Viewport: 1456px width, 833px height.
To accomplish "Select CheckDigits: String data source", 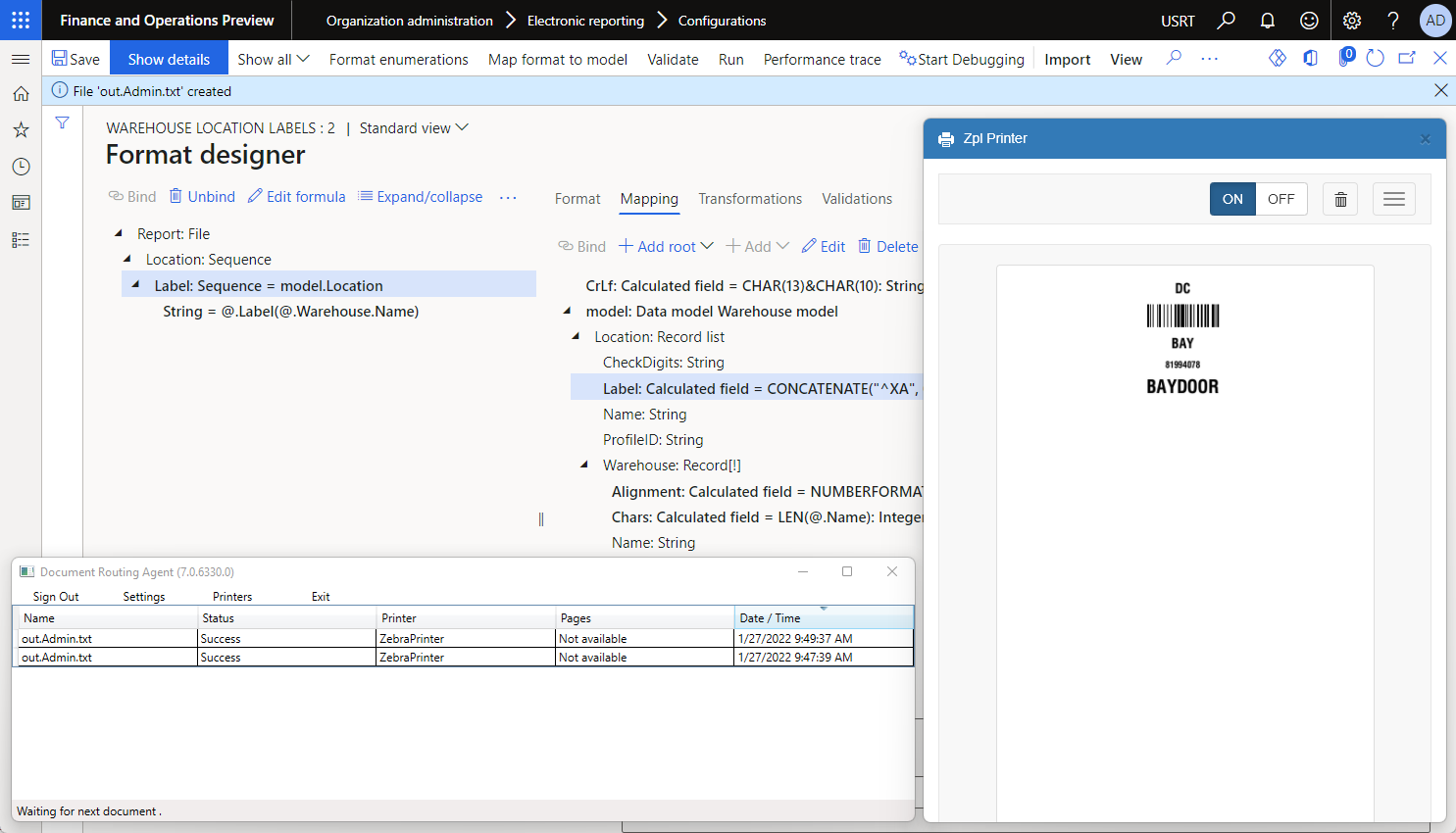I will coord(664,363).
